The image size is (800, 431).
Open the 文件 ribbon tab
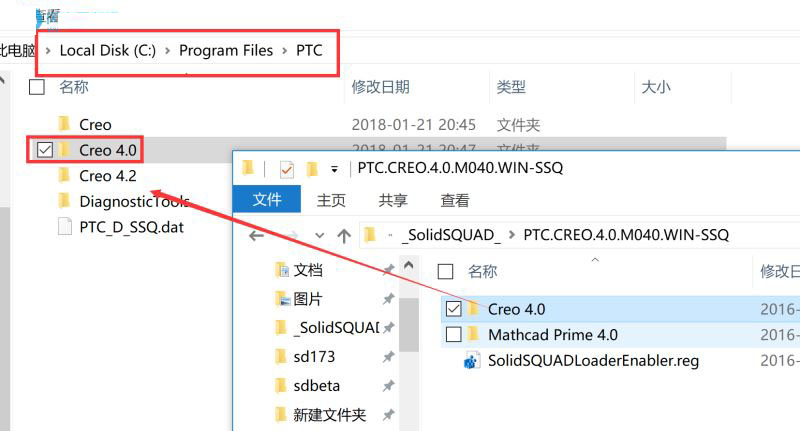point(267,199)
